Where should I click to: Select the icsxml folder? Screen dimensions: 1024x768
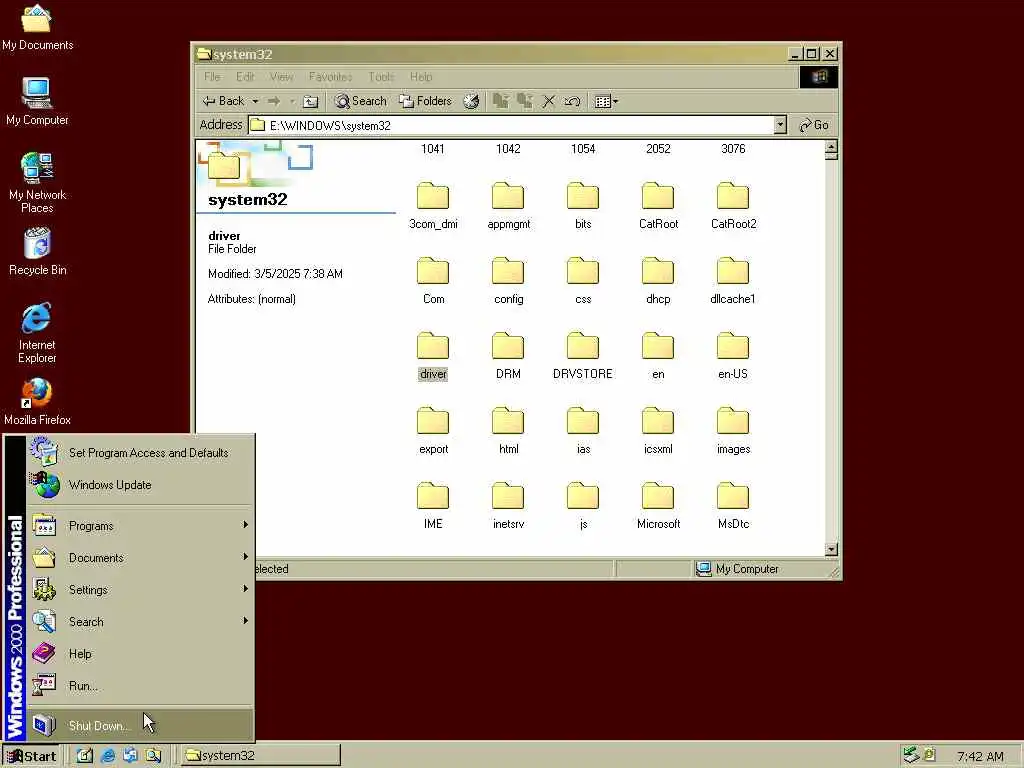click(658, 431)
